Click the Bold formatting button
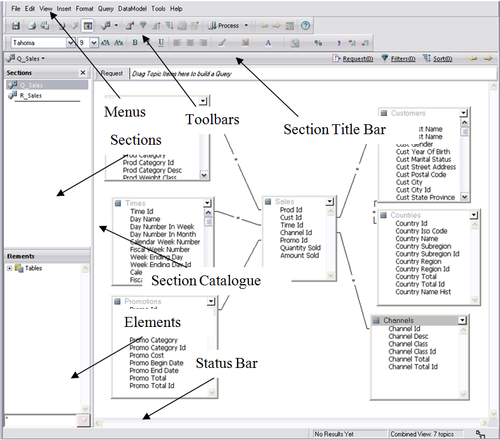This screenshot has height=440, width=500. (x=135, y=43)
